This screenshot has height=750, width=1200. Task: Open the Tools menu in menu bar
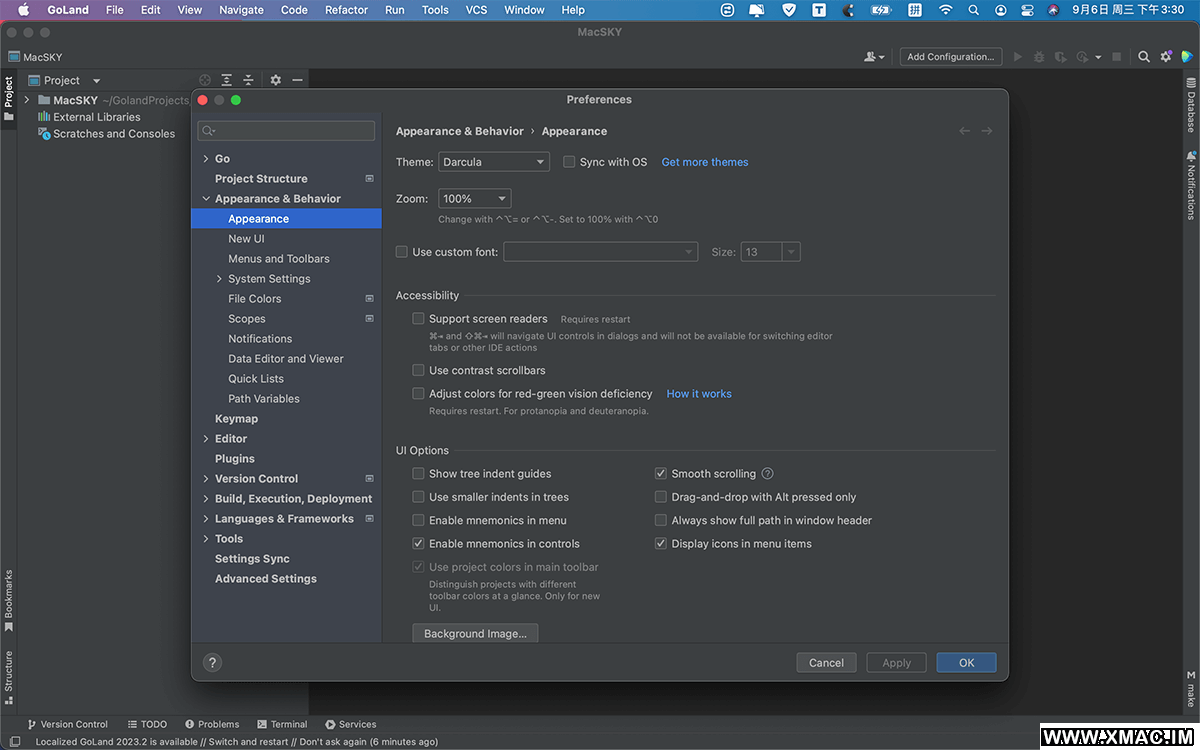[x=435, y=10]
